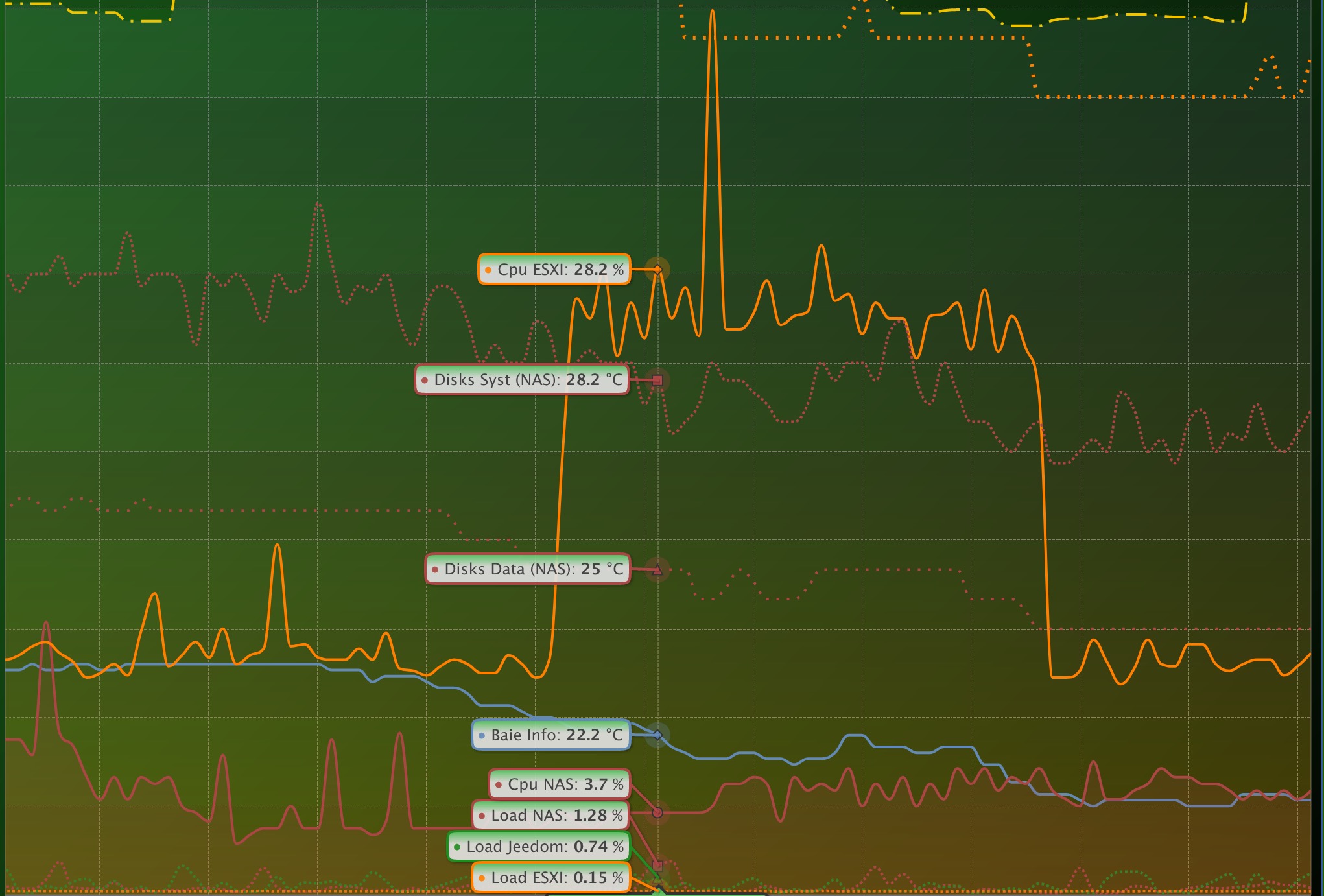The image size is (1324, 896).
Task: Click the Load ESXI 0.15 % tooltip
Action: point(551,878)
